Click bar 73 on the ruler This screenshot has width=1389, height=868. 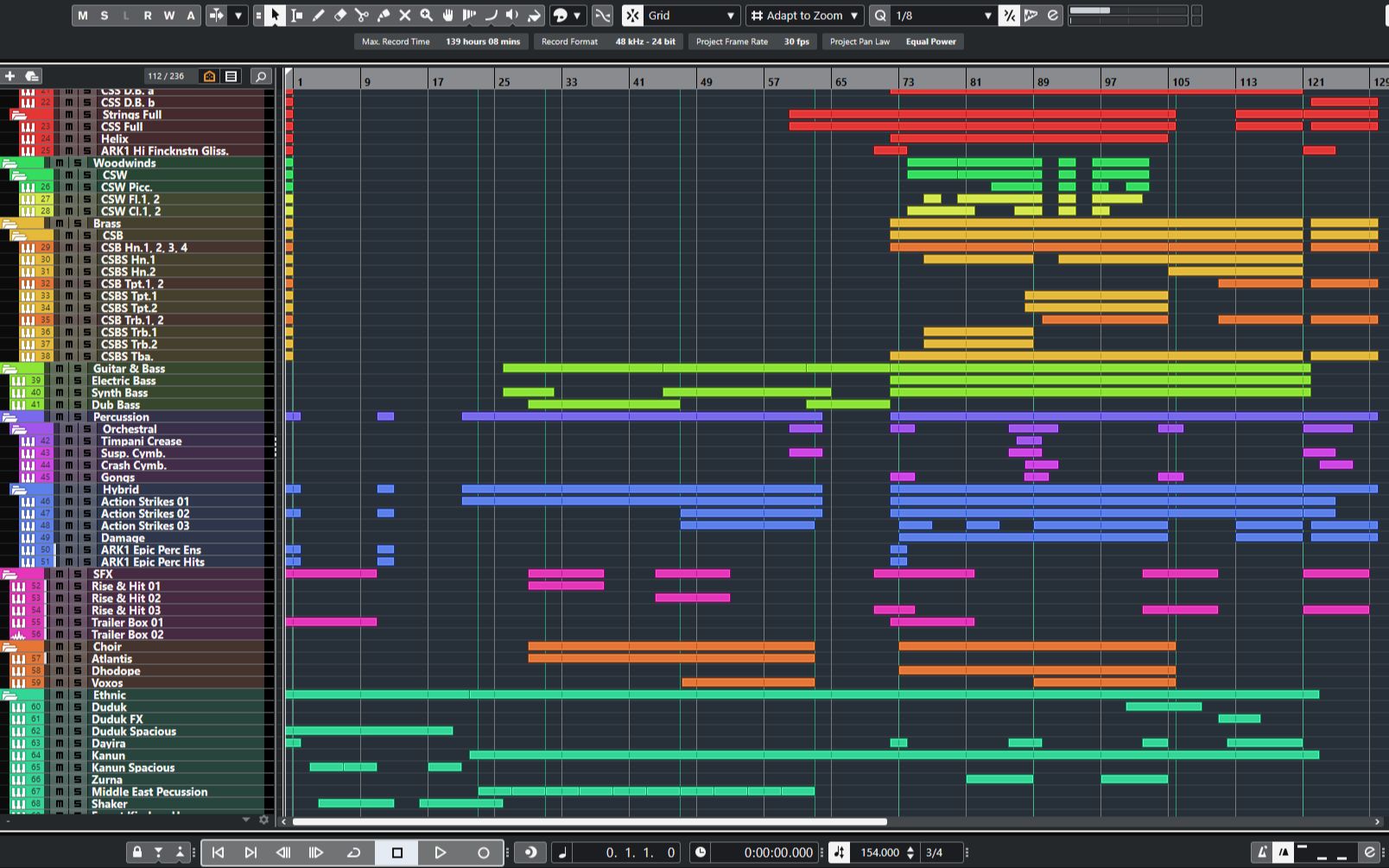pos(908,82)
